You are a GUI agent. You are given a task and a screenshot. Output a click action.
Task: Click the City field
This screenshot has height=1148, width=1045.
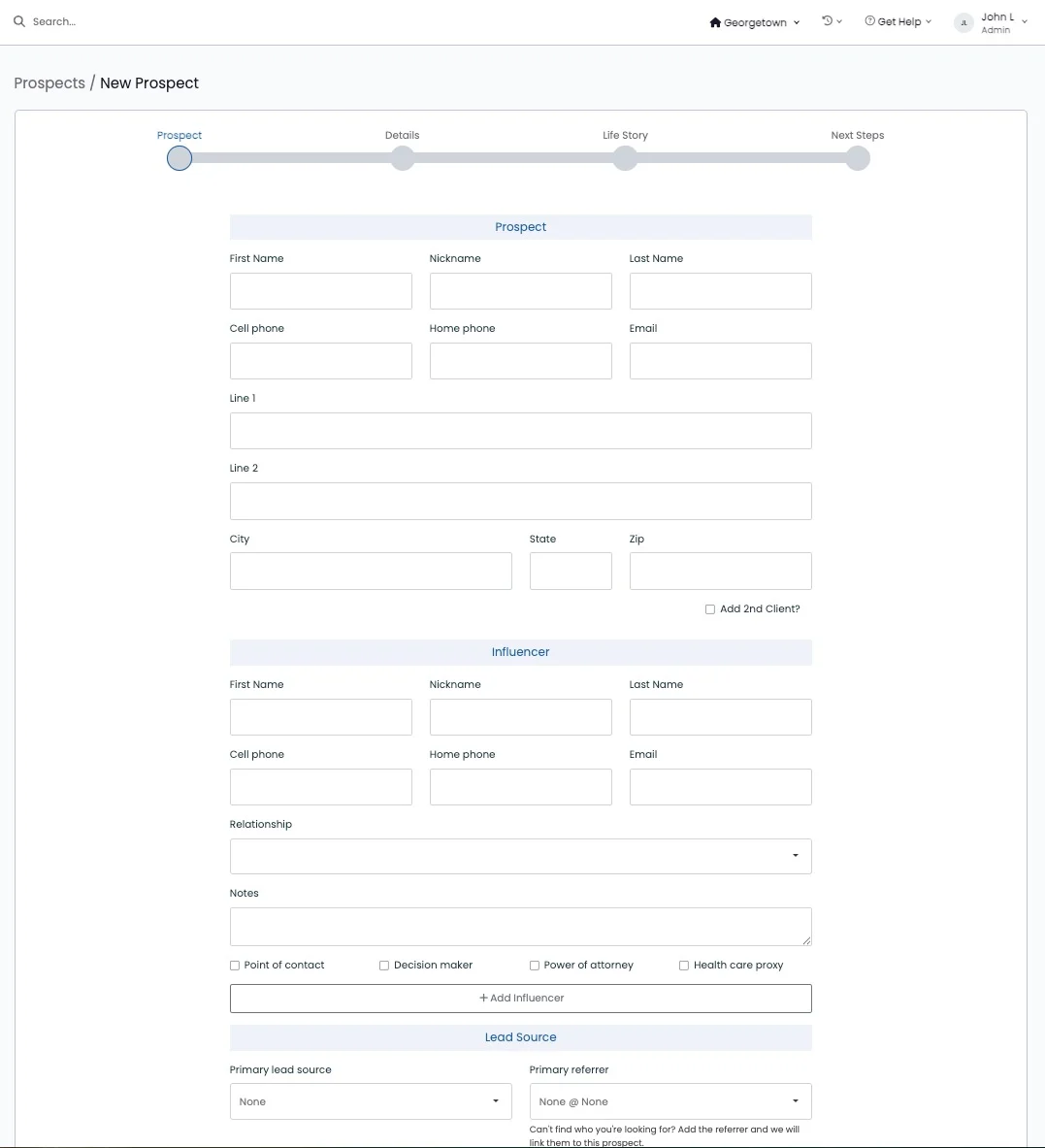pyautogui.click(x=371, y=571)
